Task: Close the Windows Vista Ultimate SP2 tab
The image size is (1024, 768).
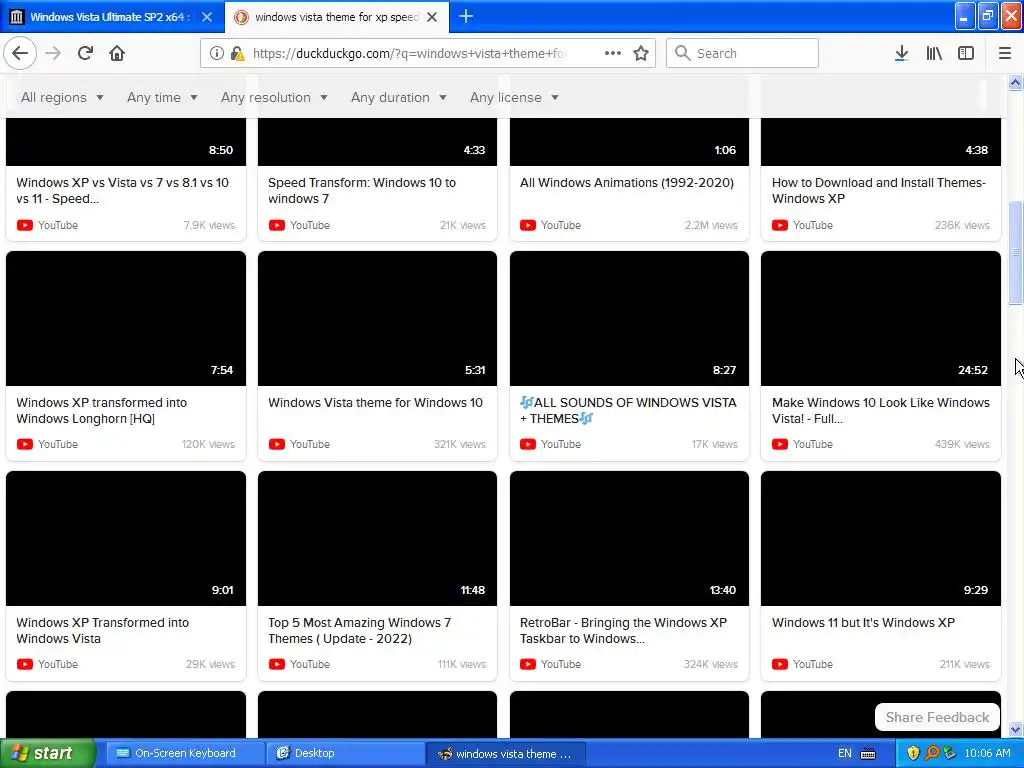Action: click(x=207, y=17)
